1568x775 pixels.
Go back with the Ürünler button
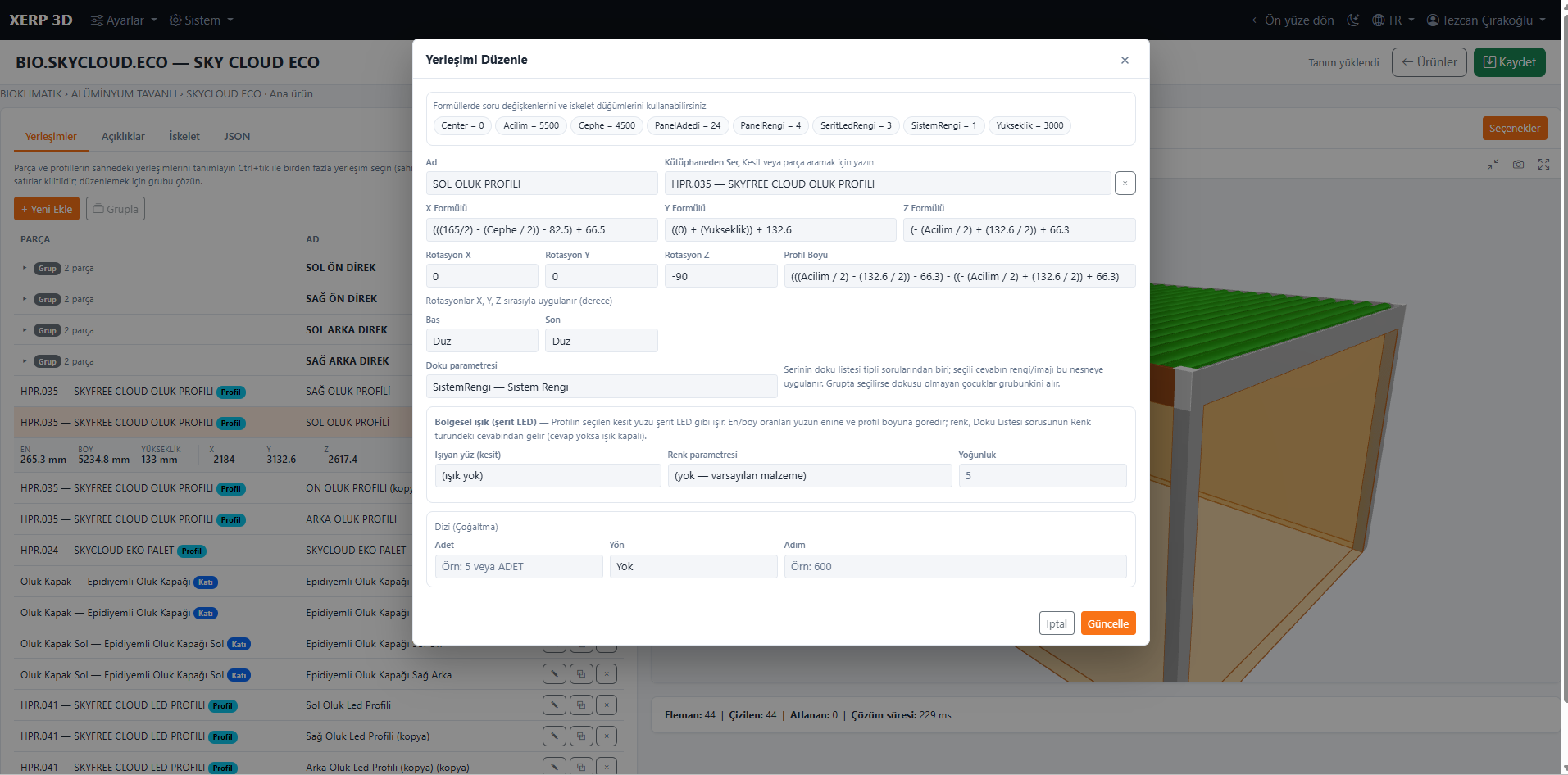1429,62
